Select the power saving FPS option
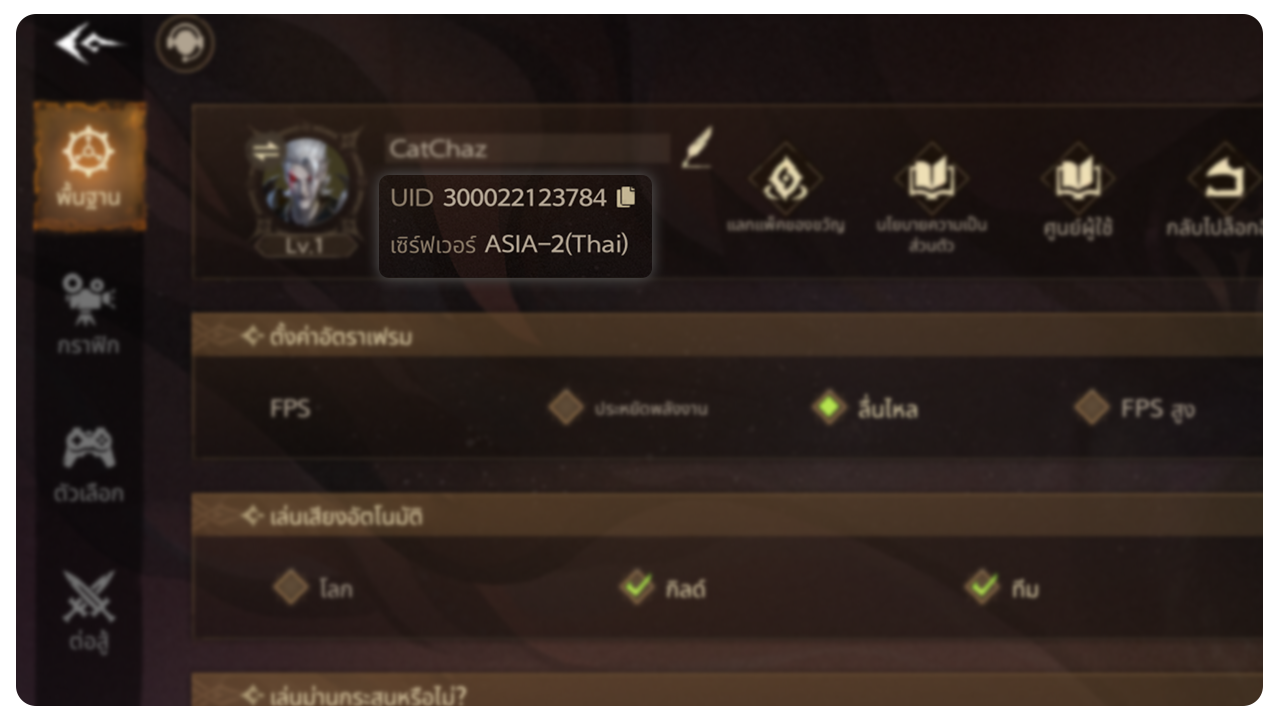1280x720 pixels. click(x=566, y=408)
